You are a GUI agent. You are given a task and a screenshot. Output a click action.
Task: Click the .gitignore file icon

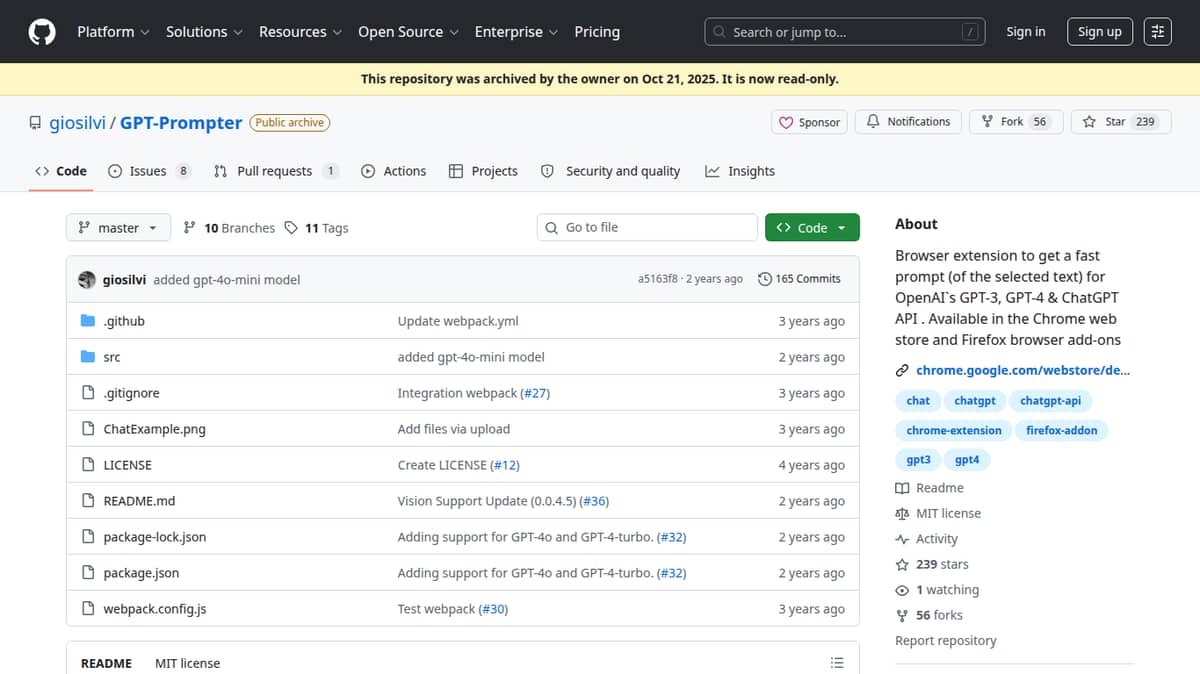(88, 393)
